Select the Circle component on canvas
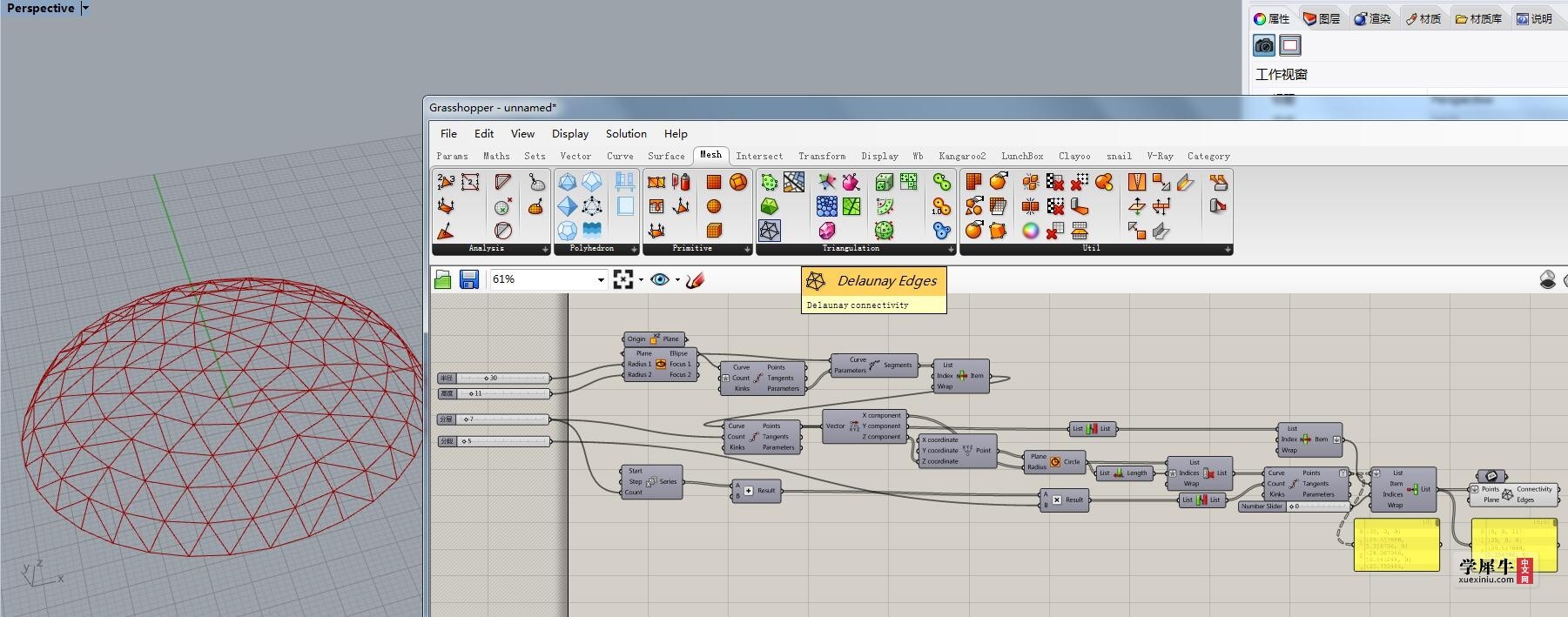Image resolution: width=1568 pixels, height=617 pixels. tap(1055, 461)
